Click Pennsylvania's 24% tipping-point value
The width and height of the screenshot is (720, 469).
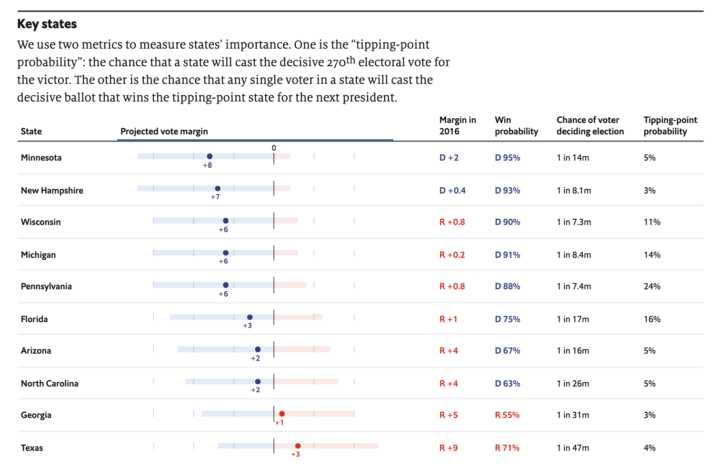click(652, 287)
